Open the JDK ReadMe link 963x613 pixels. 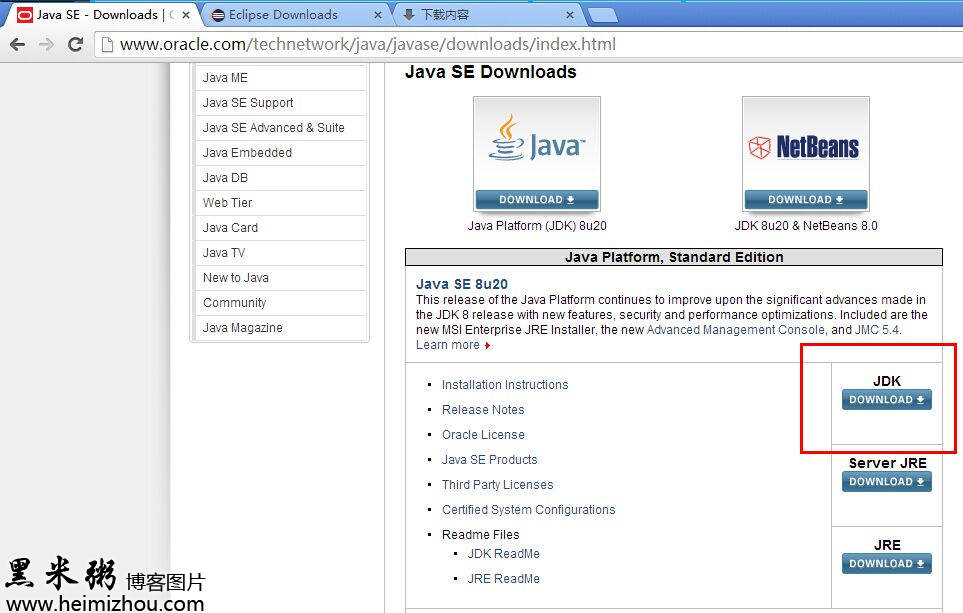pos(504,554)
